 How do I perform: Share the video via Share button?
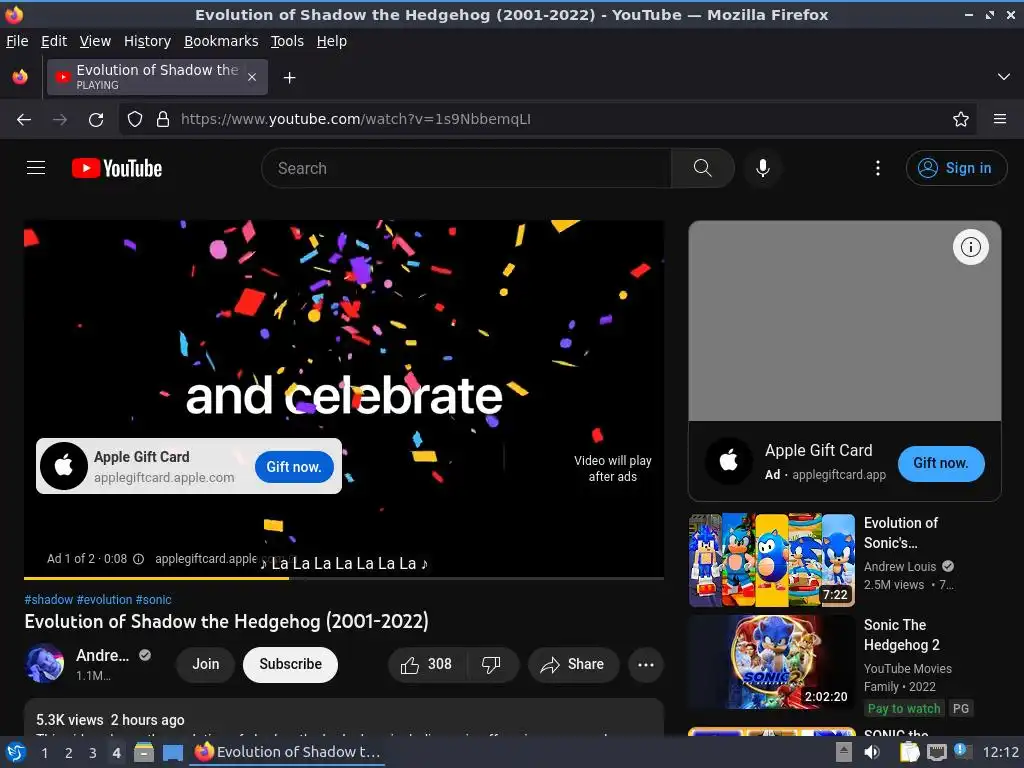(x=573, y=665)
